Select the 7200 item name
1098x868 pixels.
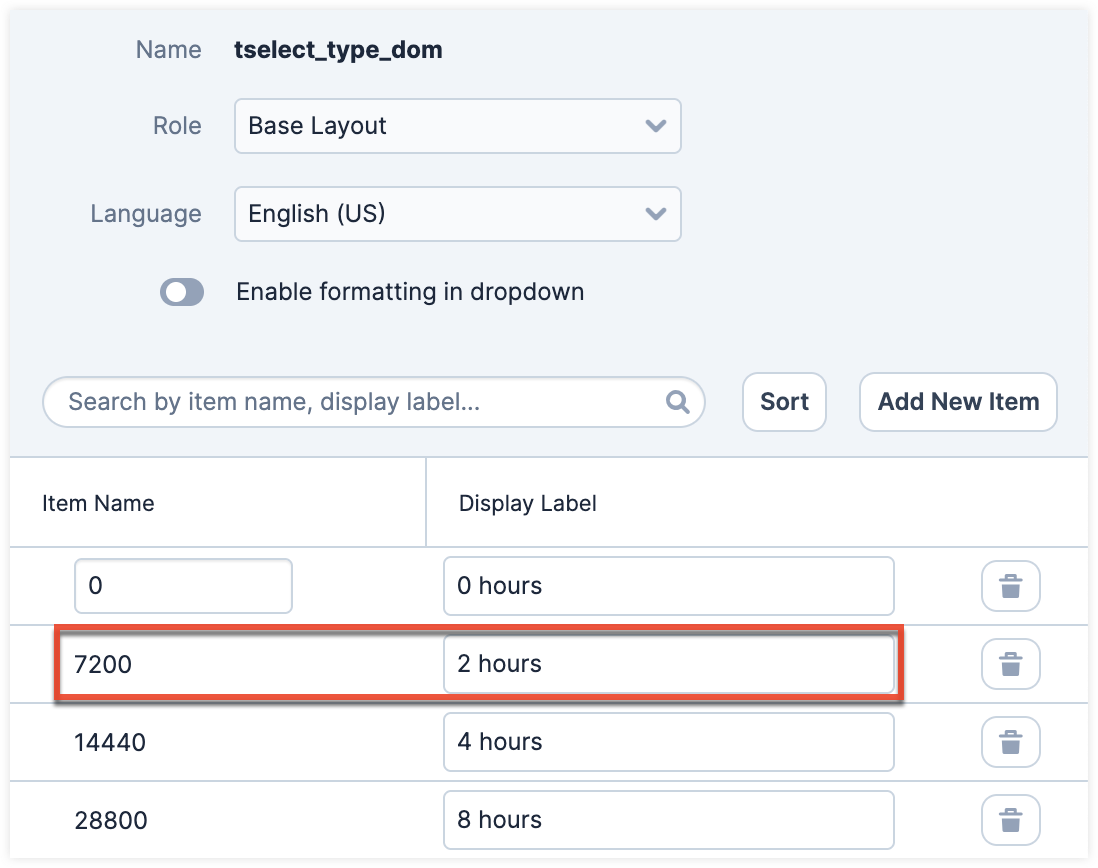click(103, 664)
